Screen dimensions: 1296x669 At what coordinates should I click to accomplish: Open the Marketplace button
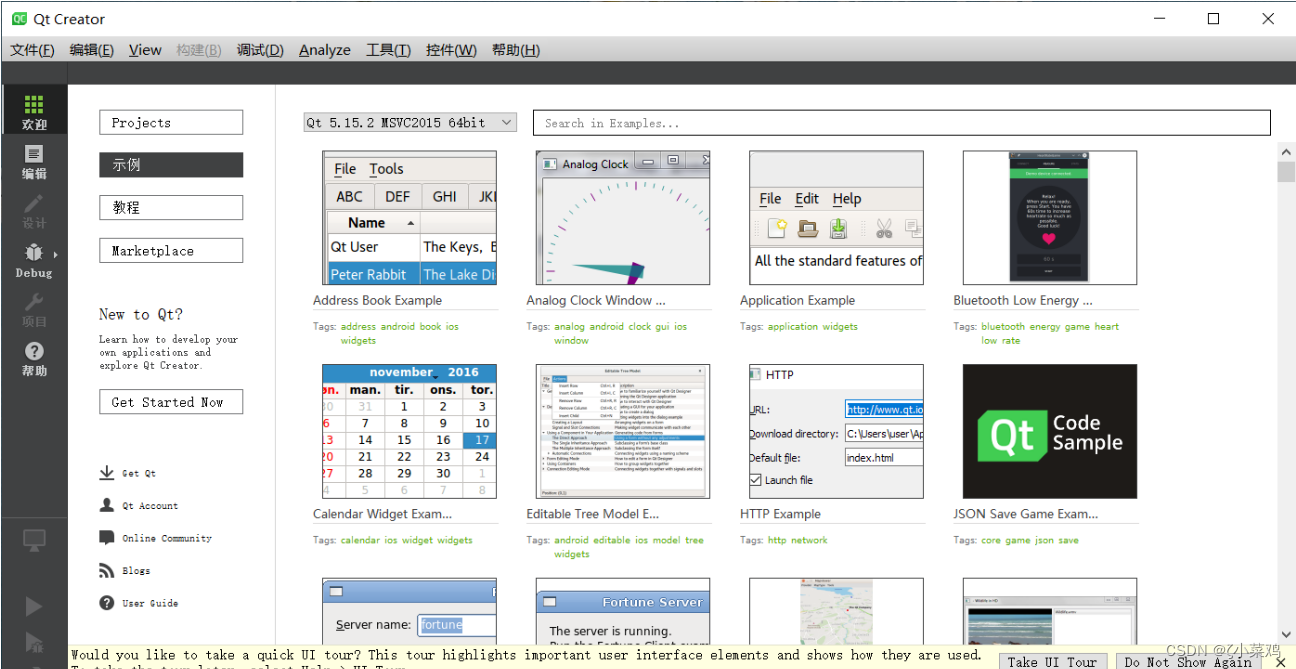point(171,250)
